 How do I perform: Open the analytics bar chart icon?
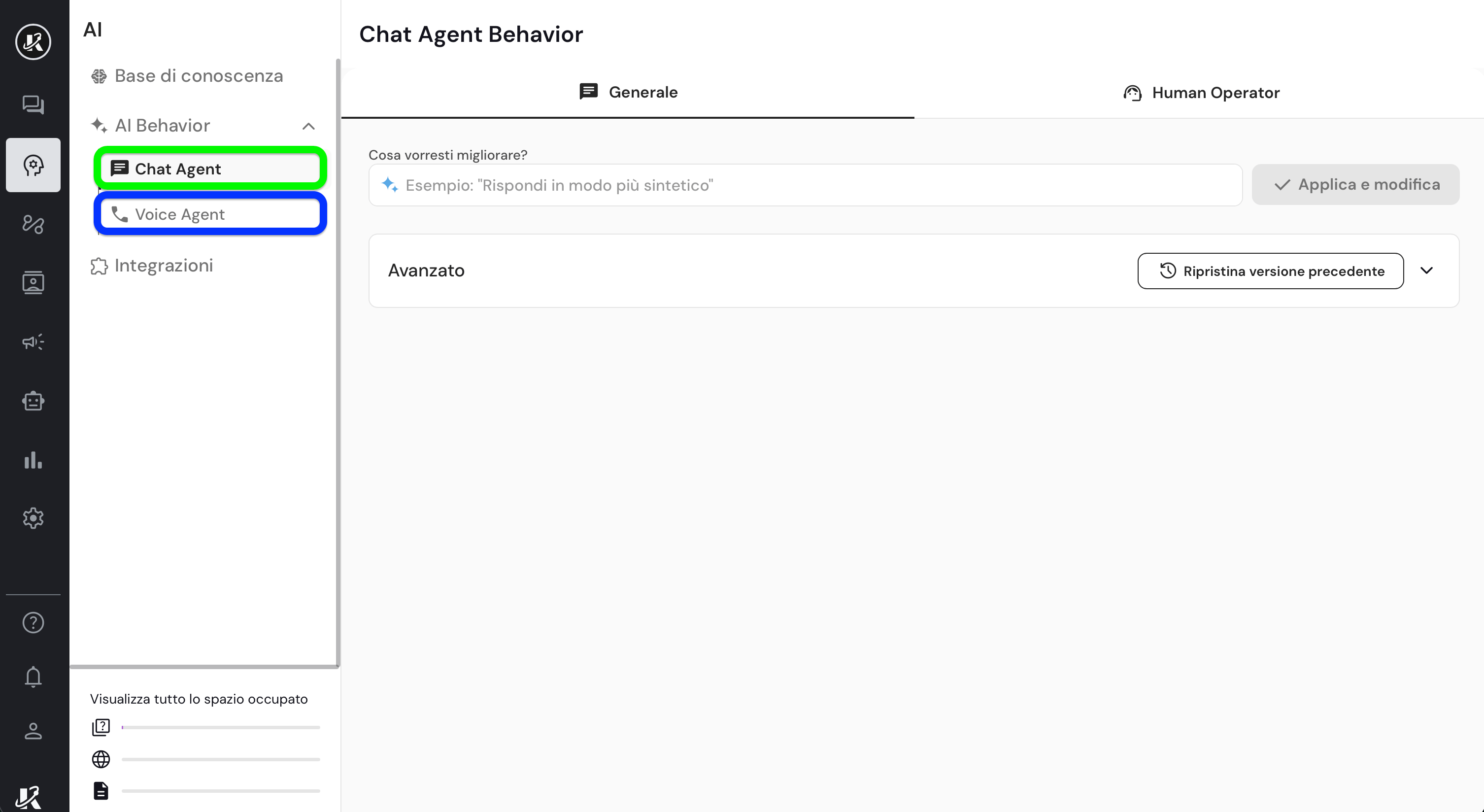tap(33, 460)
